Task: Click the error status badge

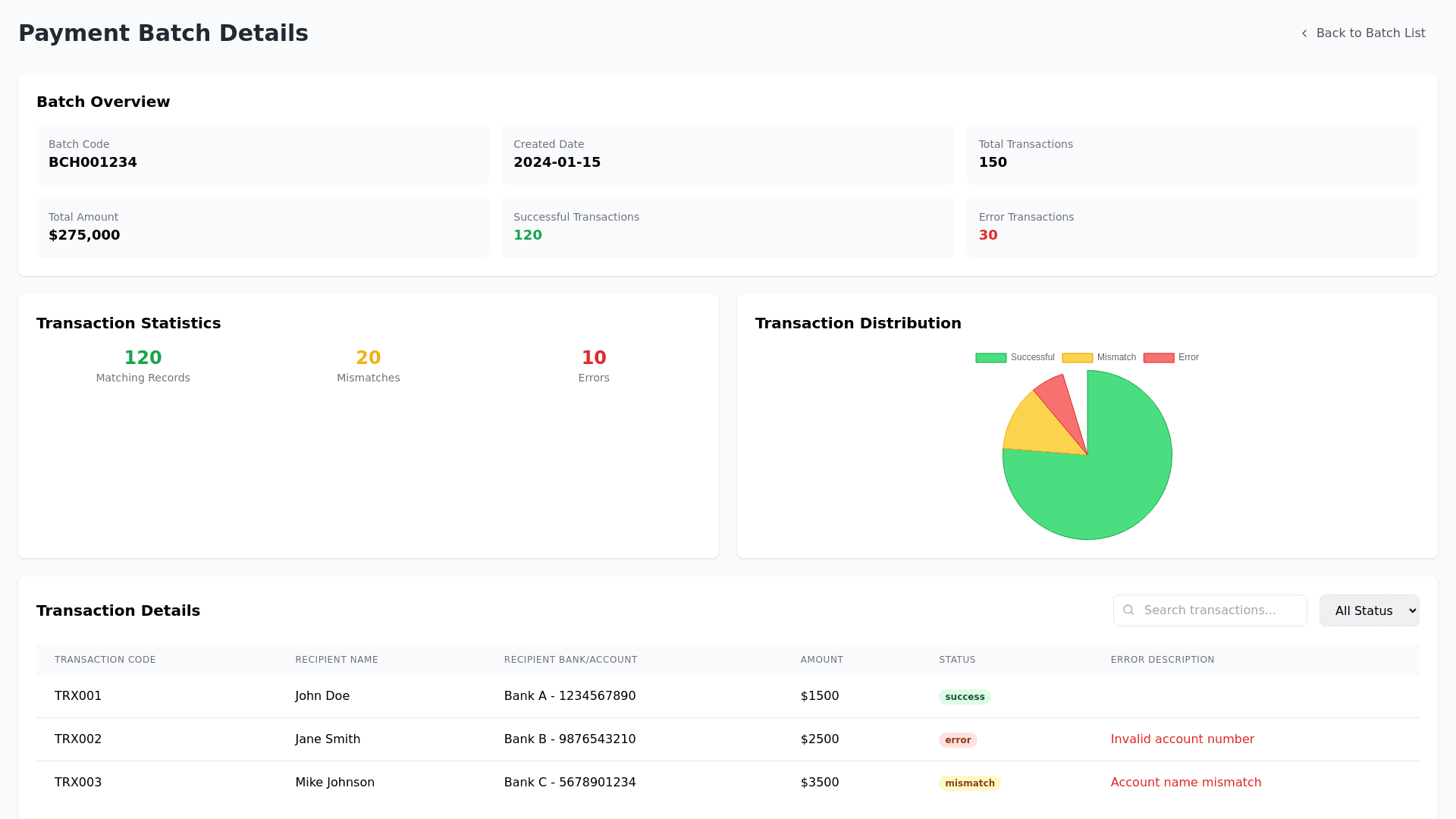Action: pyautogui.click(x=958, y=740)
